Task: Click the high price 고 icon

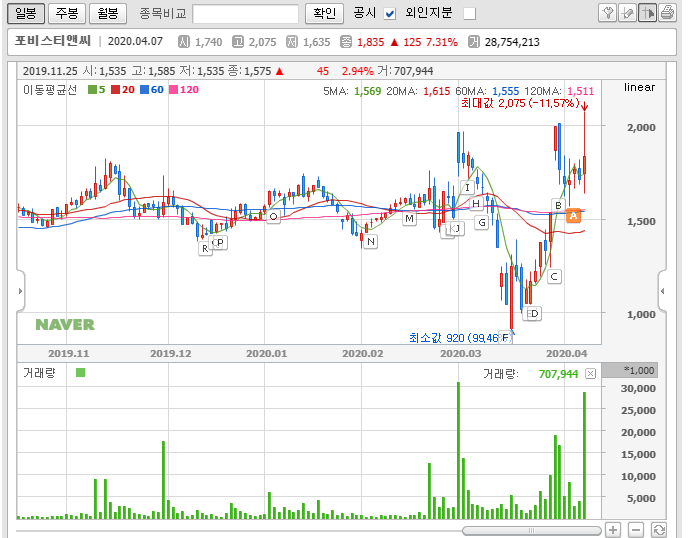Action: tap(238, 42)
